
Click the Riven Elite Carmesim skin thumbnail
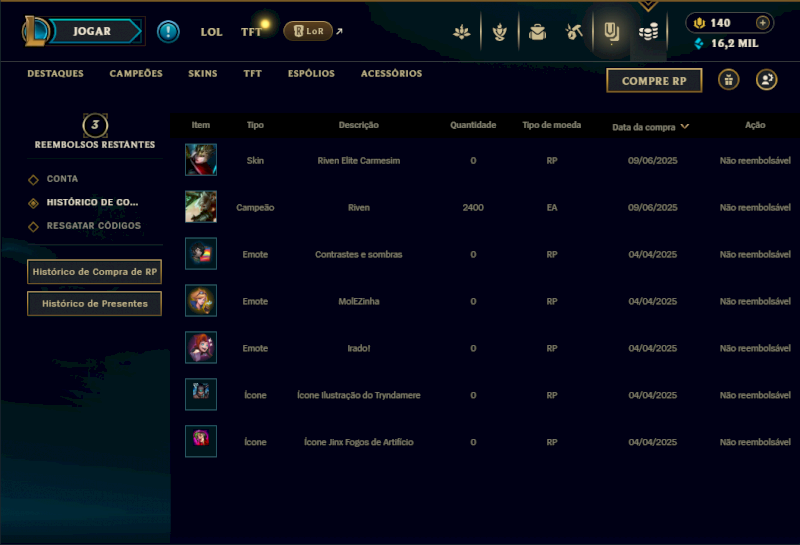(201, 160)
